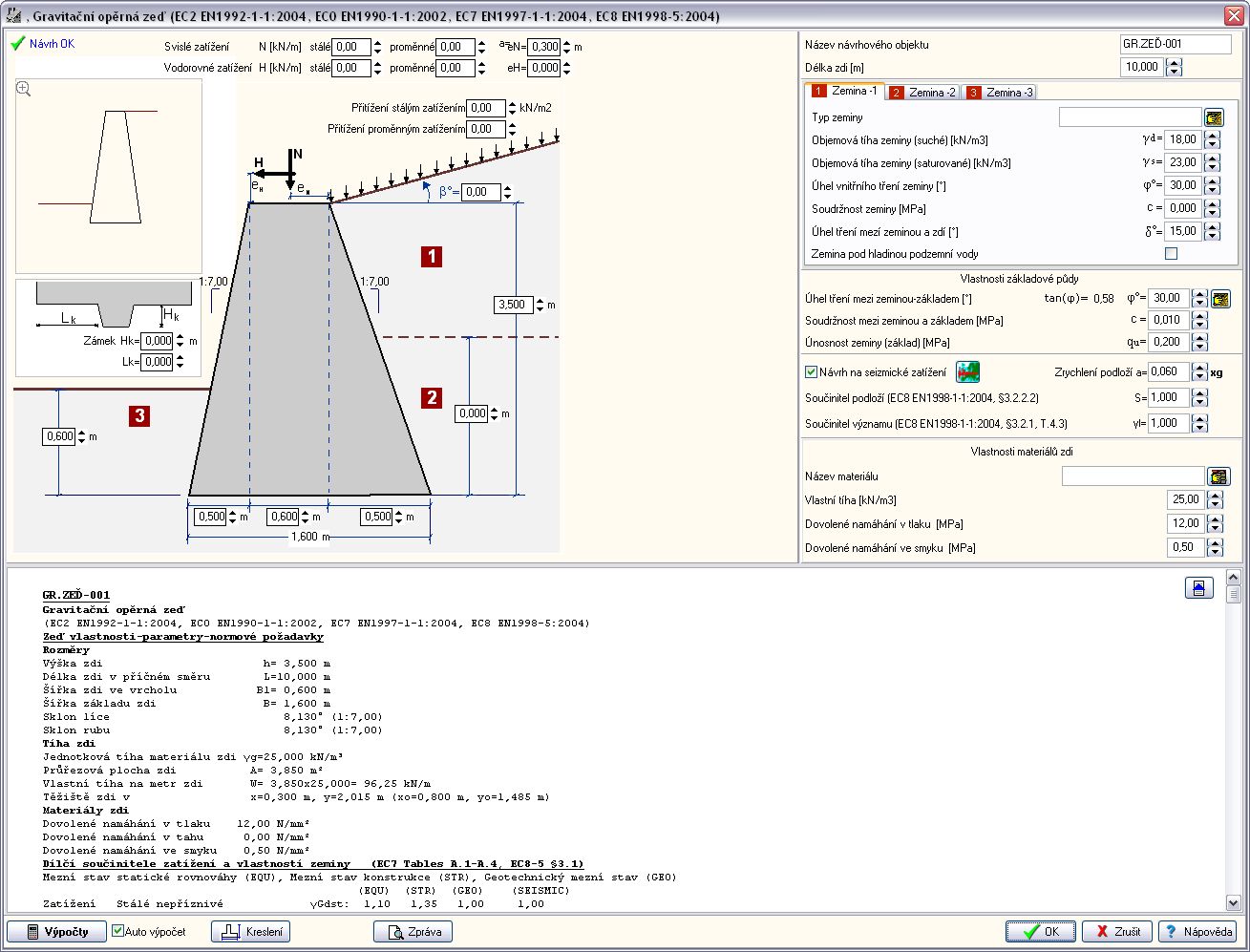Open soil type library icon beside Typ zeminy

(1213, 117)
